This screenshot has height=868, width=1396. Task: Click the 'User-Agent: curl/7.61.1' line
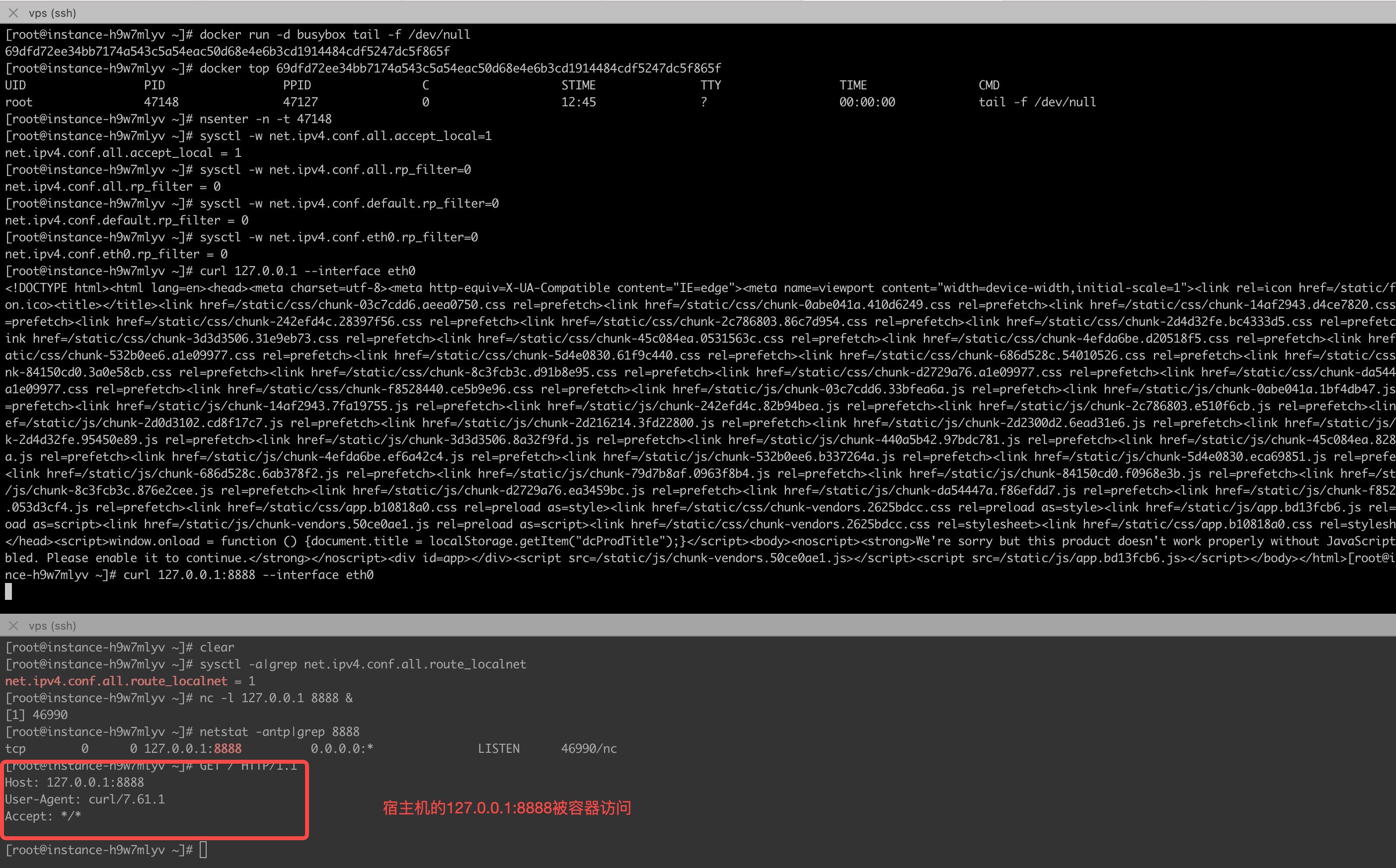[85, 799]
